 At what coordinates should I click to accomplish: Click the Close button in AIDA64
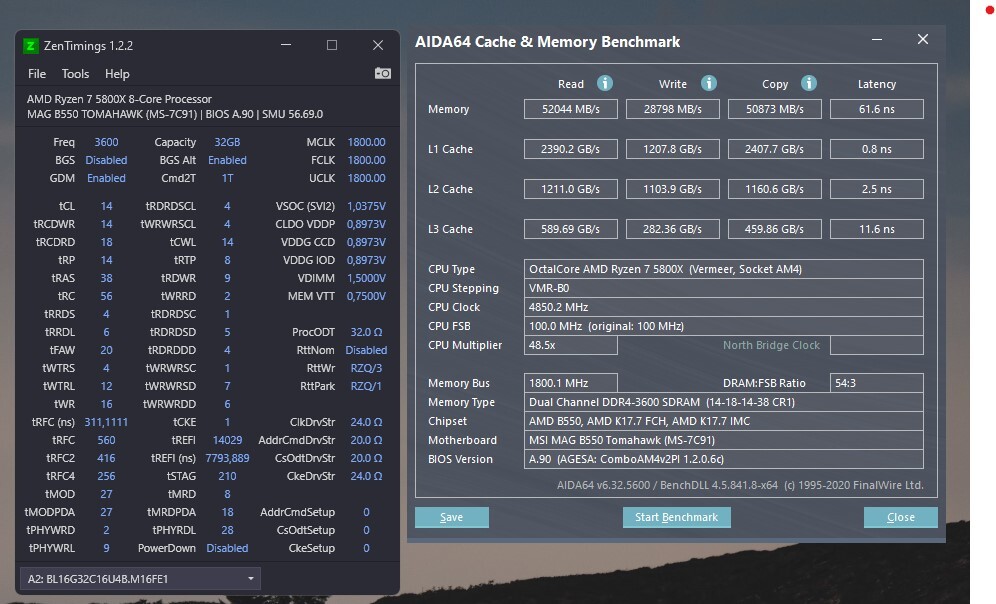point(901,517)
